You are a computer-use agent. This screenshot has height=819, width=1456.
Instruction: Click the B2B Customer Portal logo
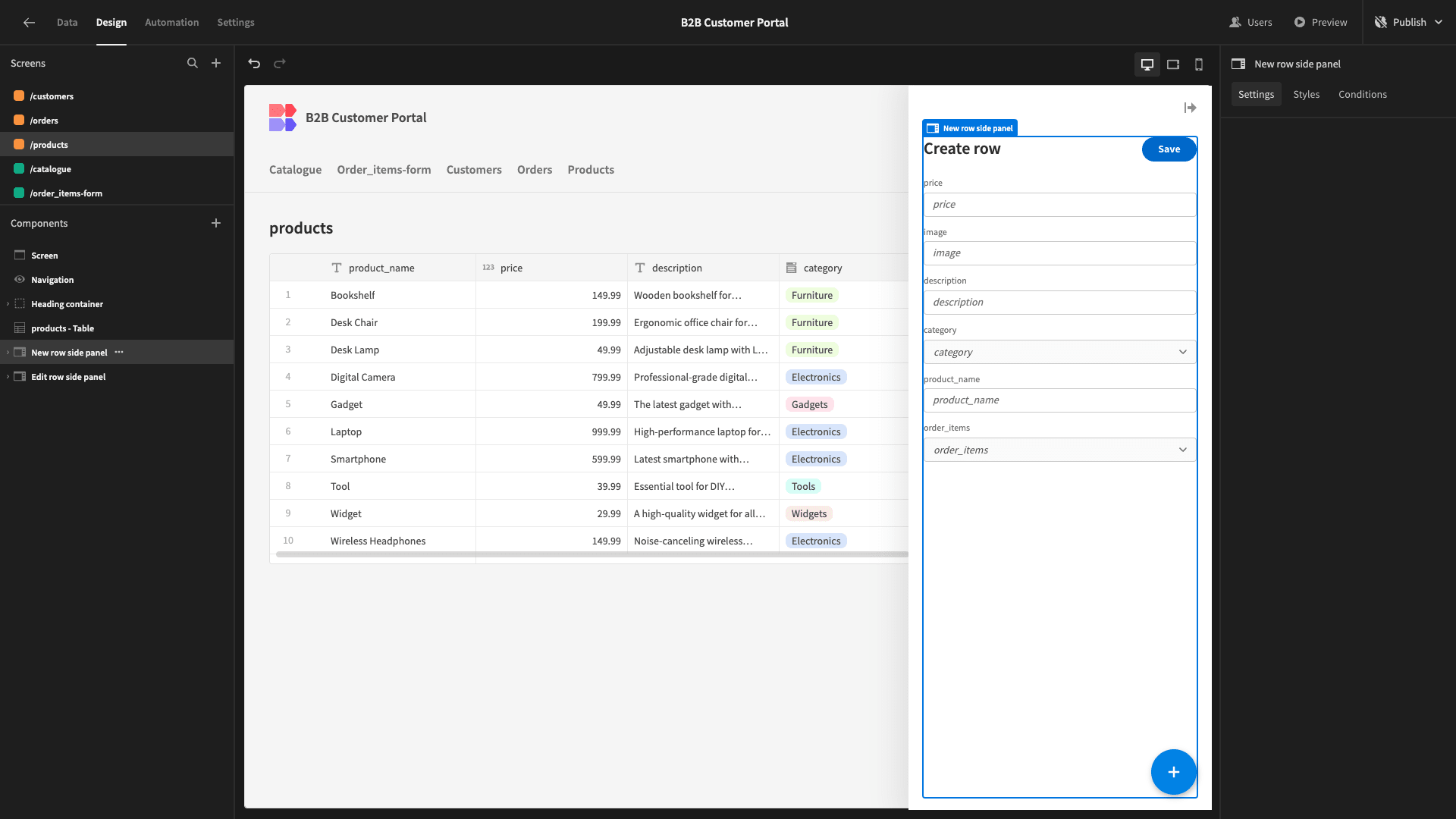click(282, 118)
